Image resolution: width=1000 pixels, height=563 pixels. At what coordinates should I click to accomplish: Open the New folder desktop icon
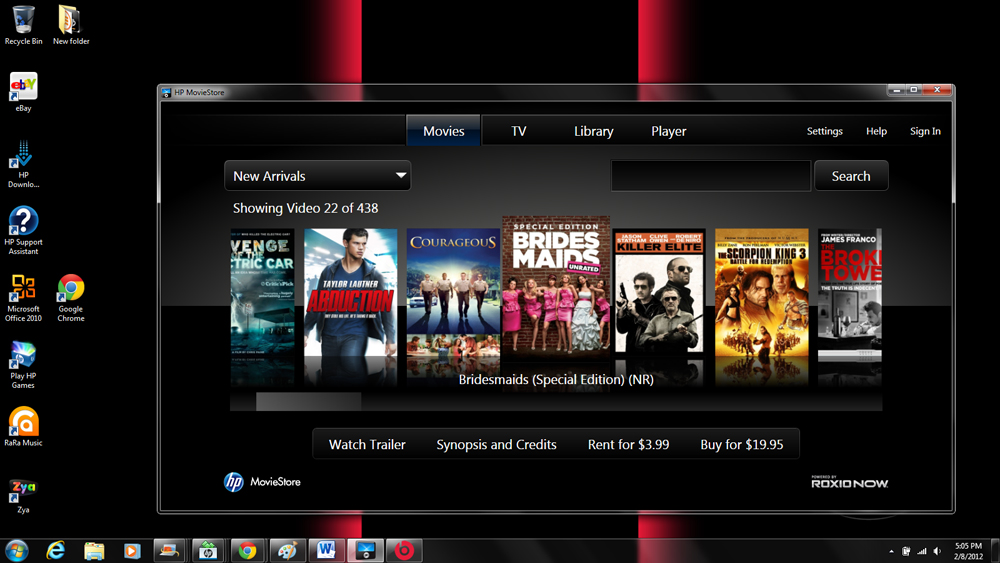point(71,25)
